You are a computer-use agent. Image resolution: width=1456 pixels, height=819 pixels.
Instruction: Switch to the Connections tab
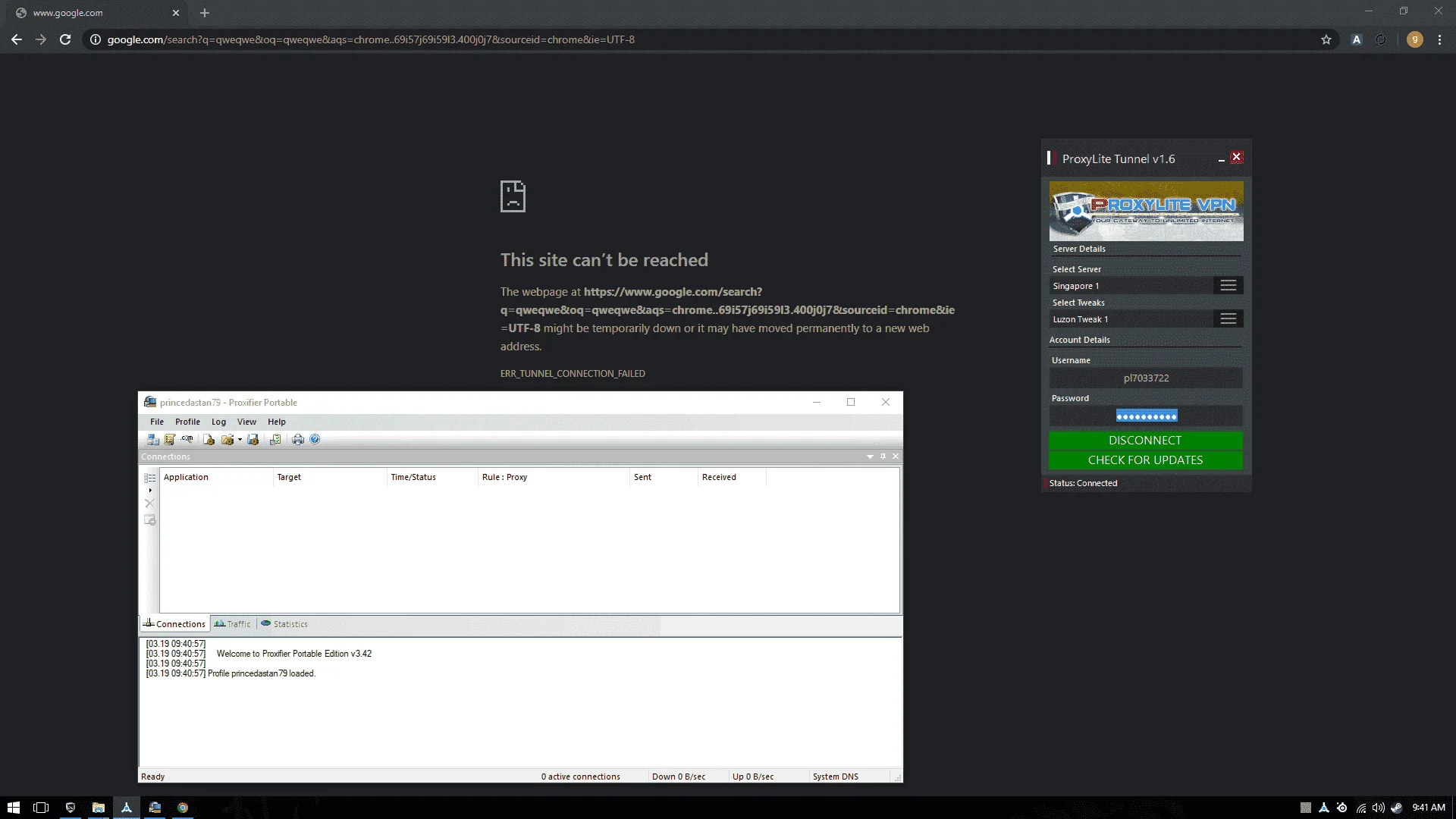[x=174, y=624]
